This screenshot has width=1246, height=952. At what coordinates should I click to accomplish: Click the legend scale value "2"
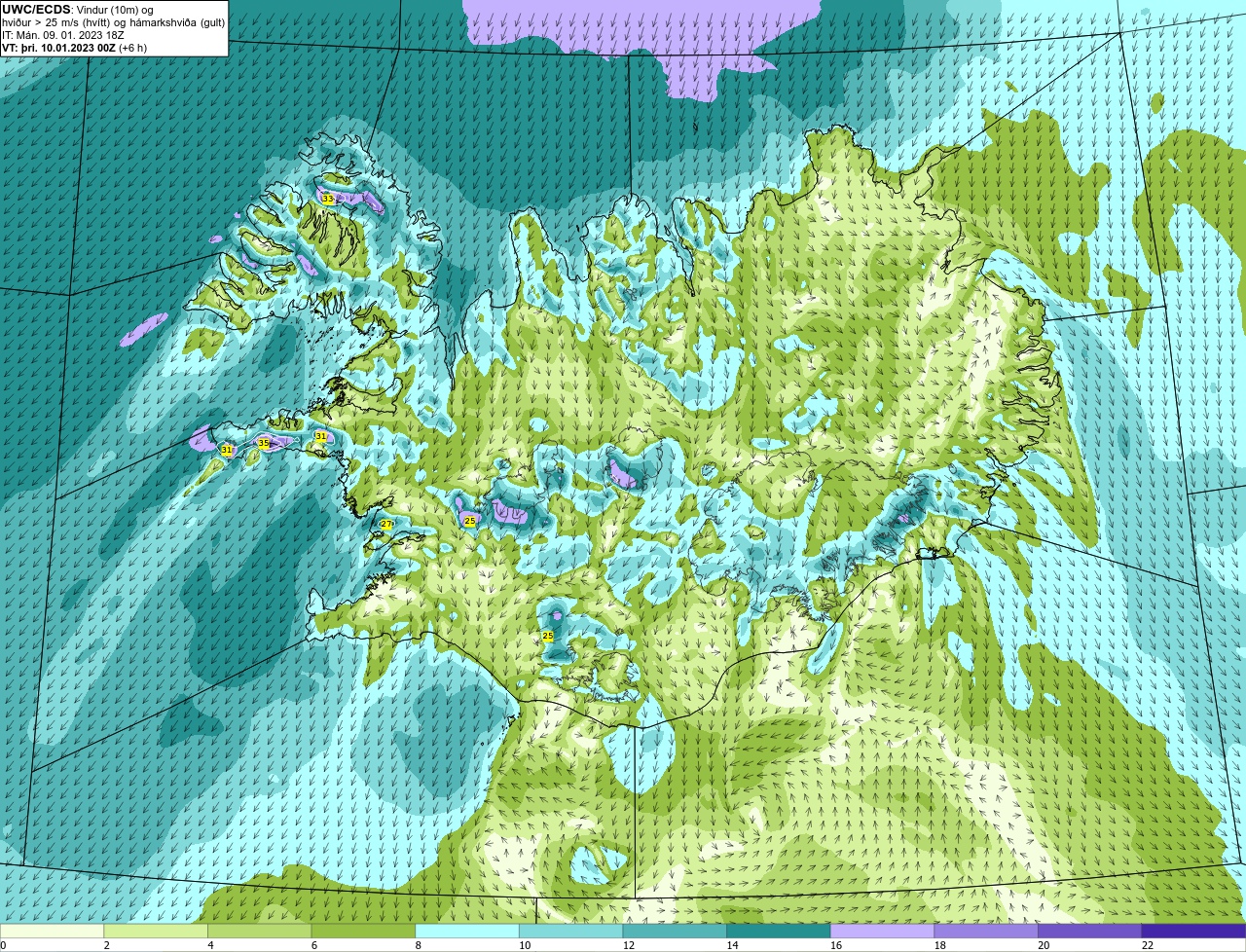coord(106,945)
